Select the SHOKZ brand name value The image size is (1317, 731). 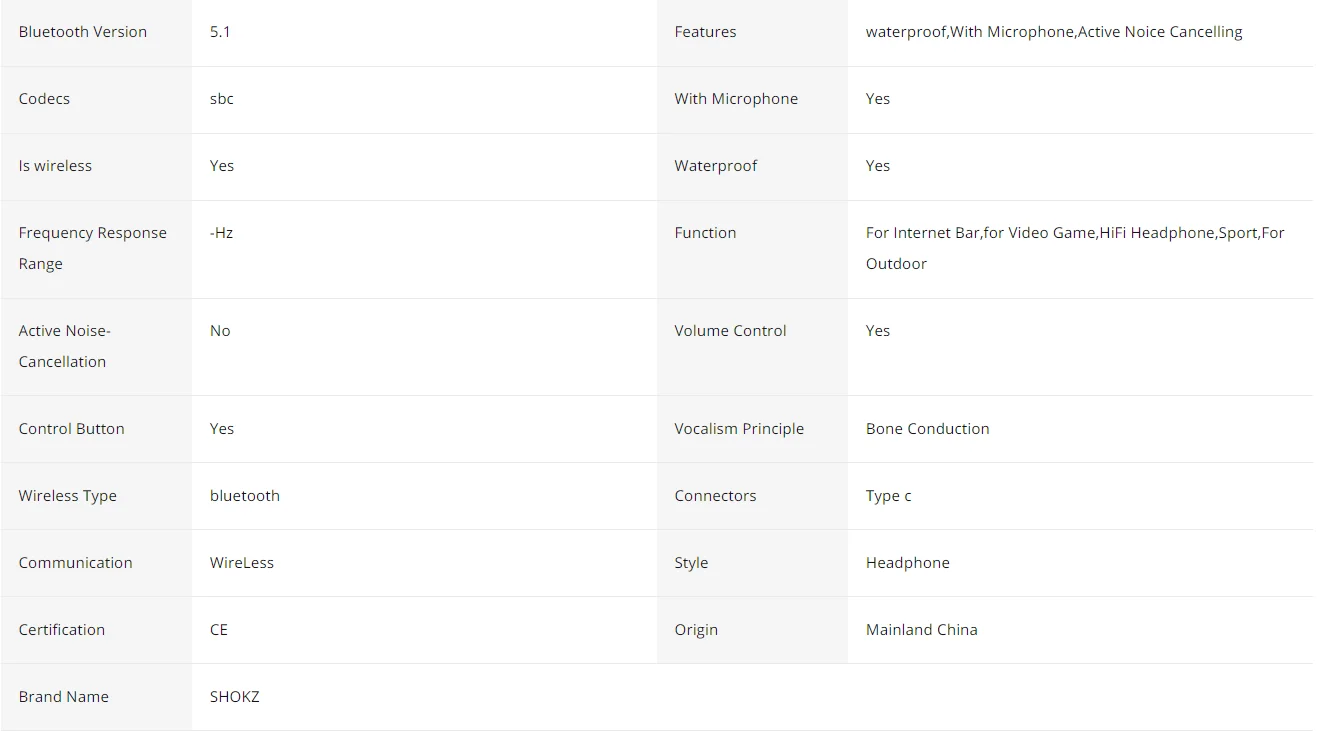point(234,697)
